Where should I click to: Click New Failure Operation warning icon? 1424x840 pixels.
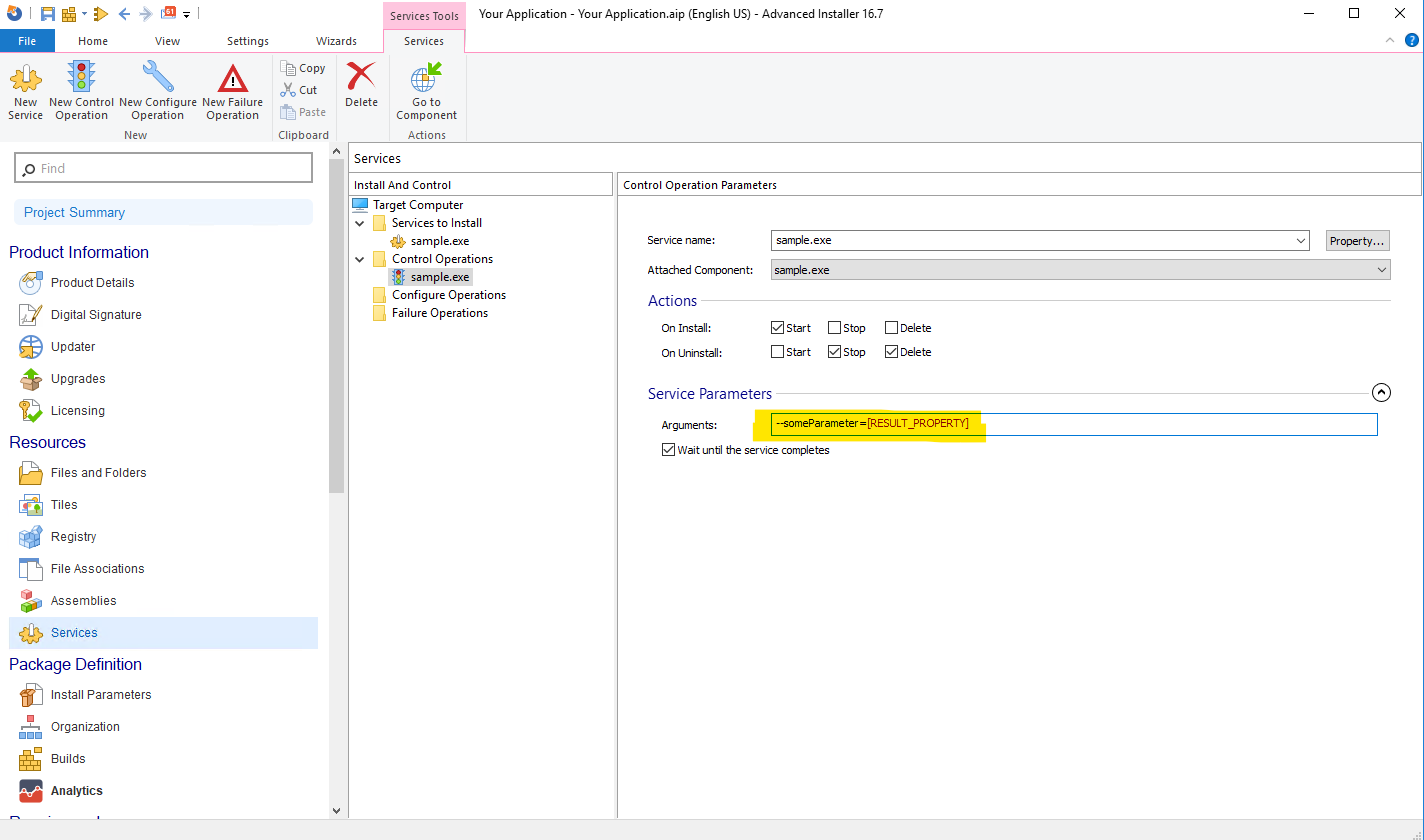[232, 78]
